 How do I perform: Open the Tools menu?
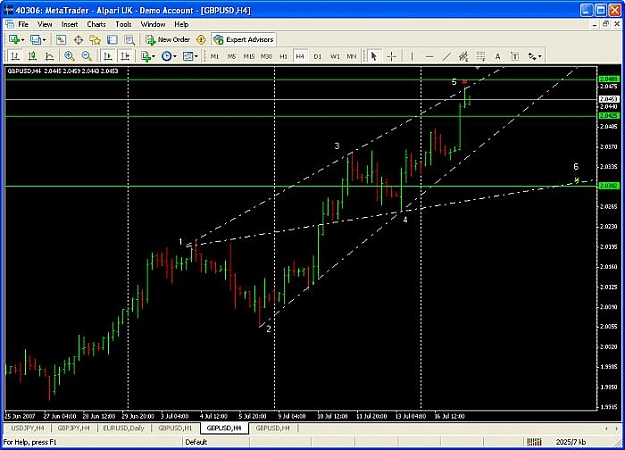123,24
